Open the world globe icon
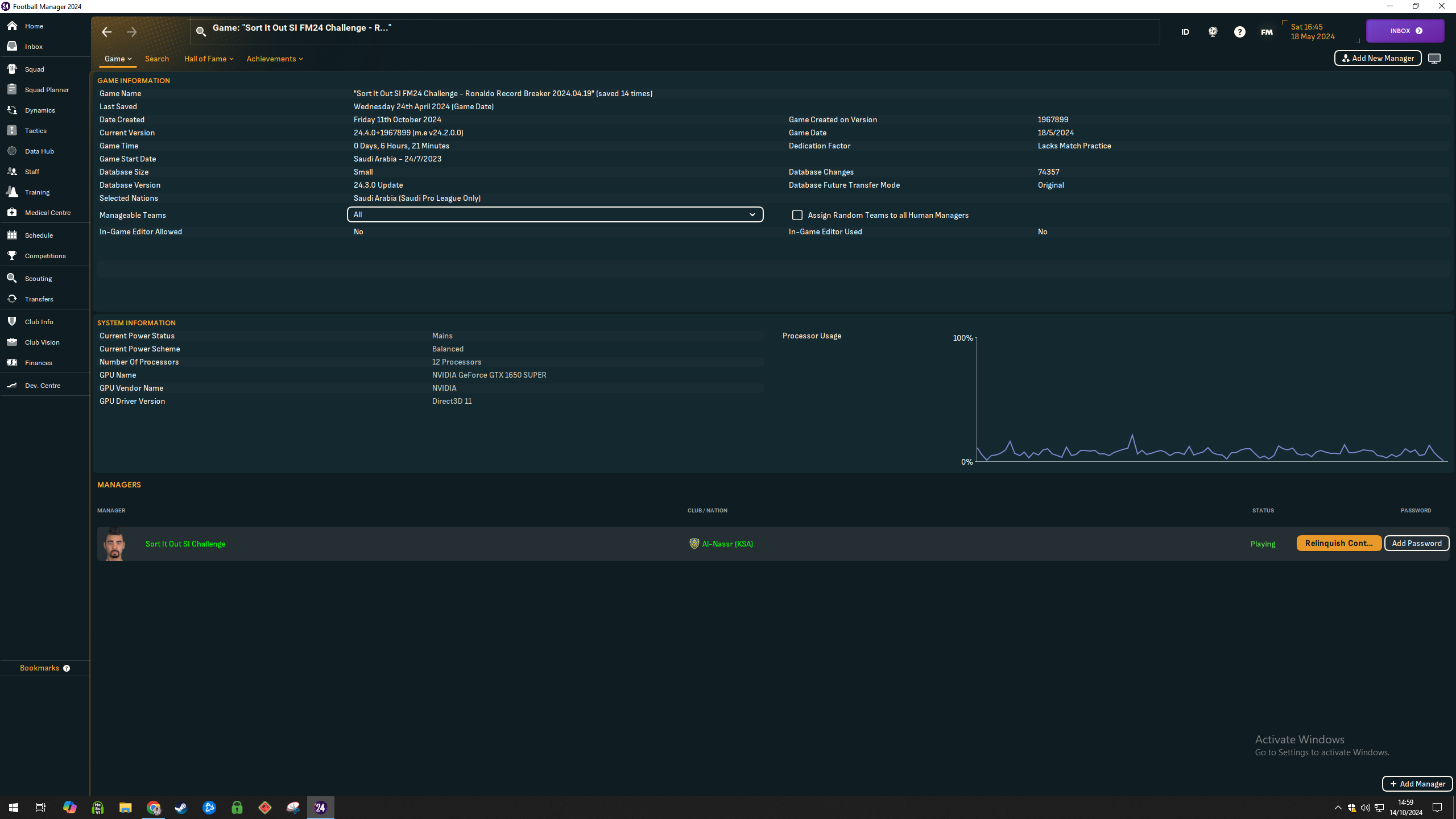 pyautogui.click(x=1213, y=32)
